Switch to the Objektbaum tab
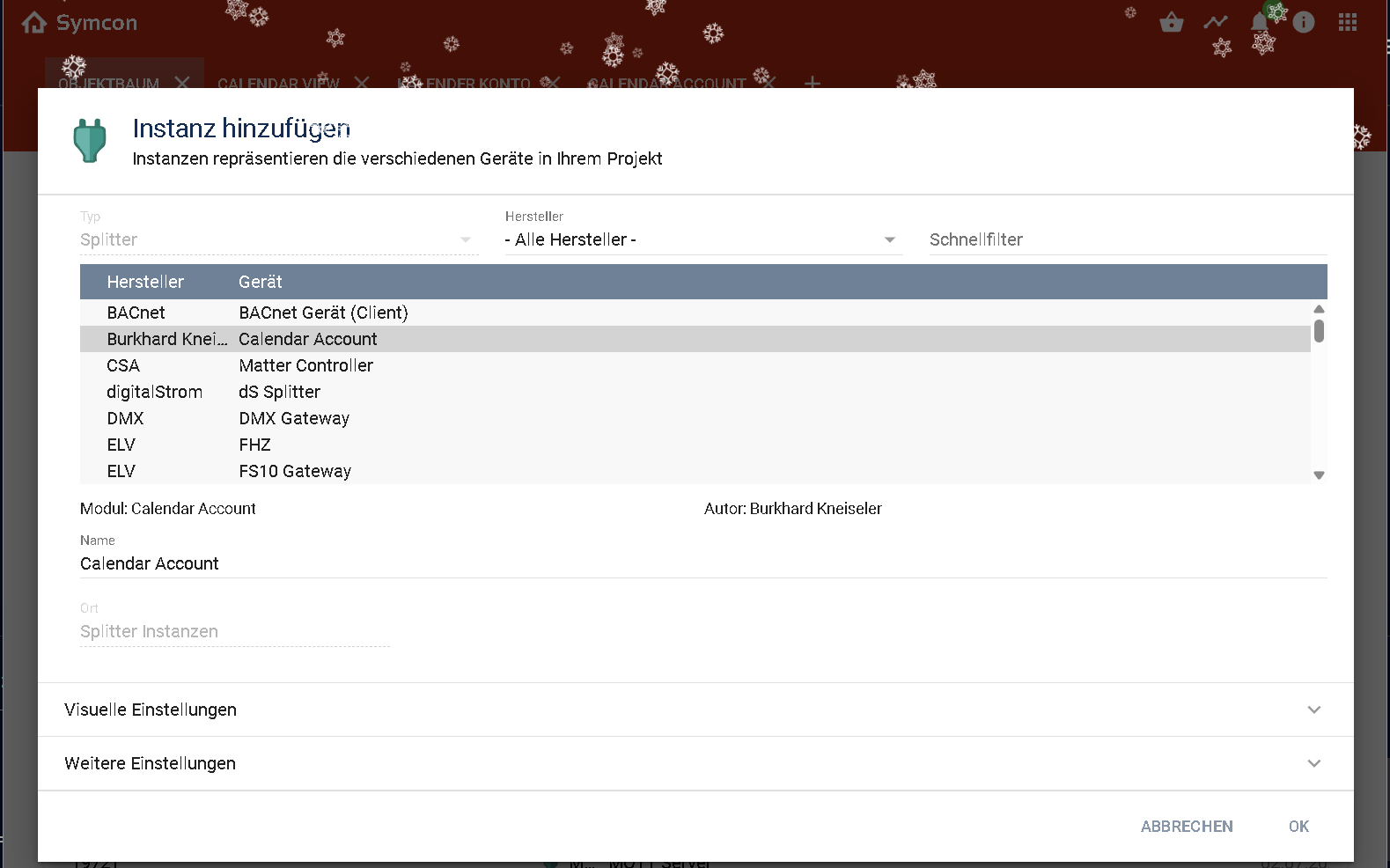Screen dimensions: 1390x868 (109, 83)
